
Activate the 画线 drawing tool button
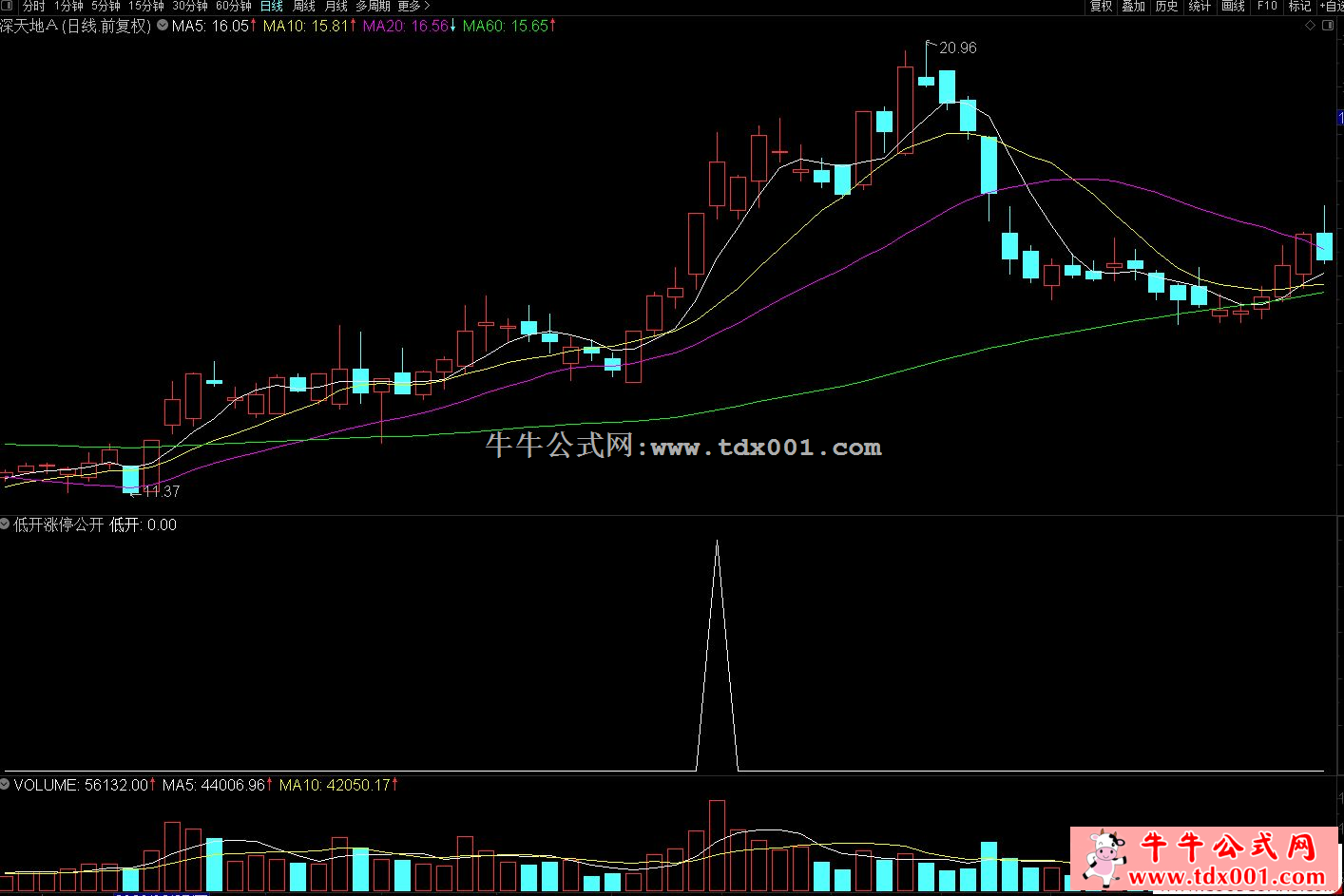point(1233,6)
